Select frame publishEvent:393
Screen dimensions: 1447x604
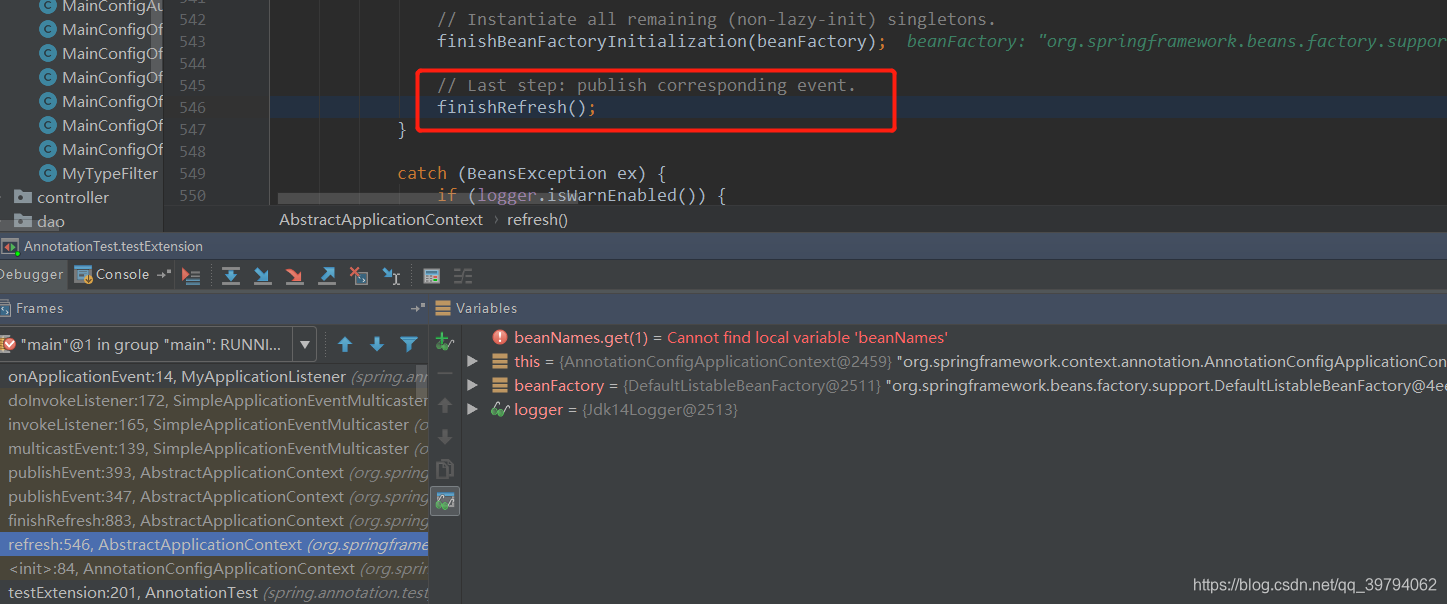(x=214, y=473)
